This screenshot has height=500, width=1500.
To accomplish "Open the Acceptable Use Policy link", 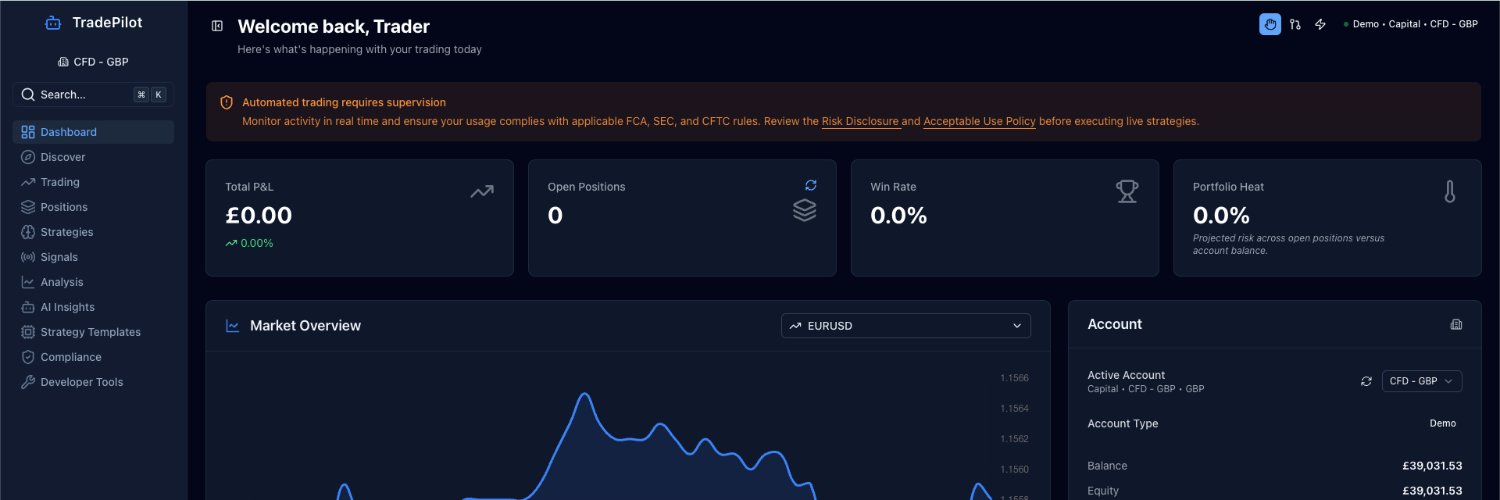I will (979, 121).
